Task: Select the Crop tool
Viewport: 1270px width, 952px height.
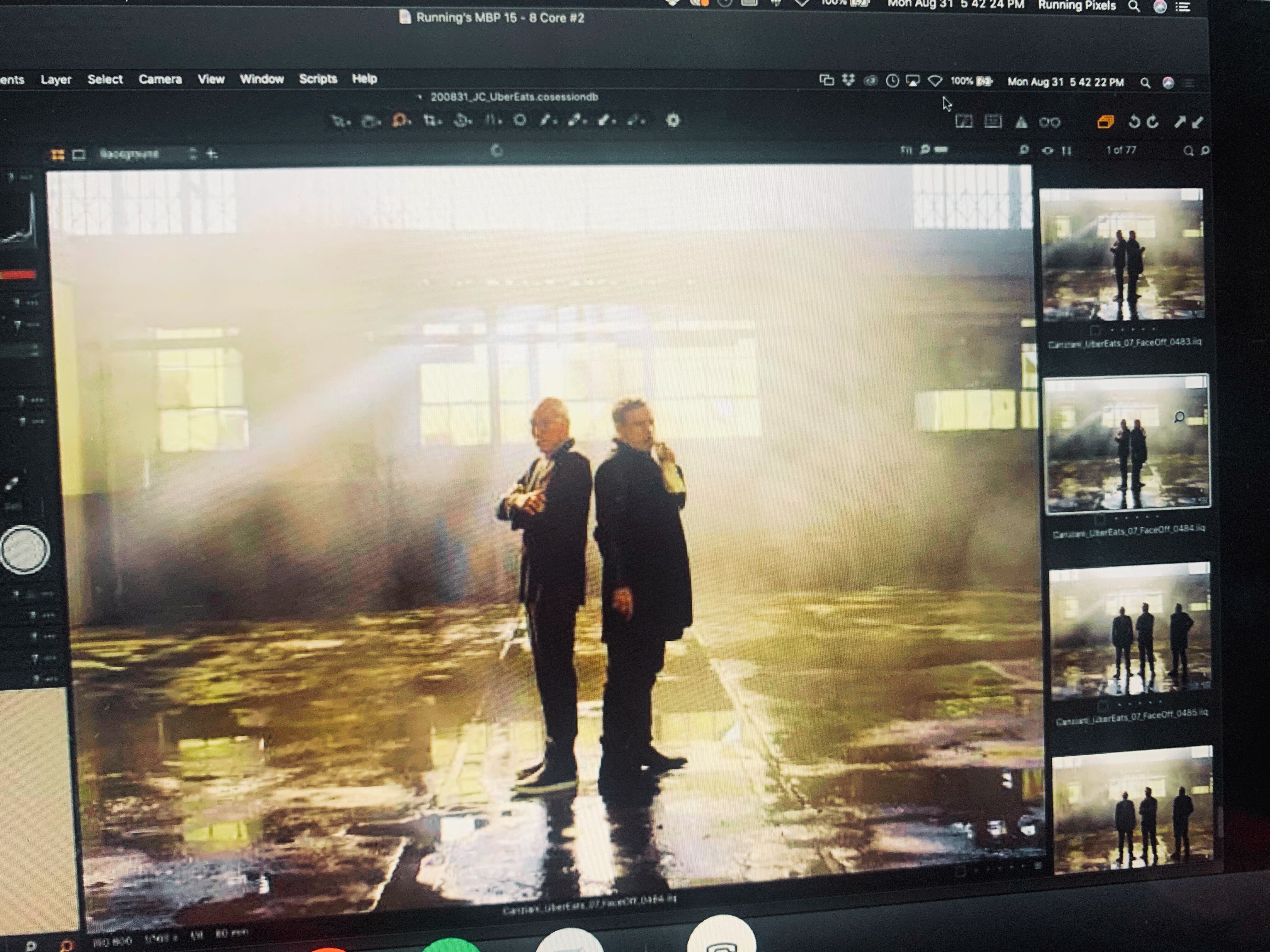Action: (x=431, y=121)
